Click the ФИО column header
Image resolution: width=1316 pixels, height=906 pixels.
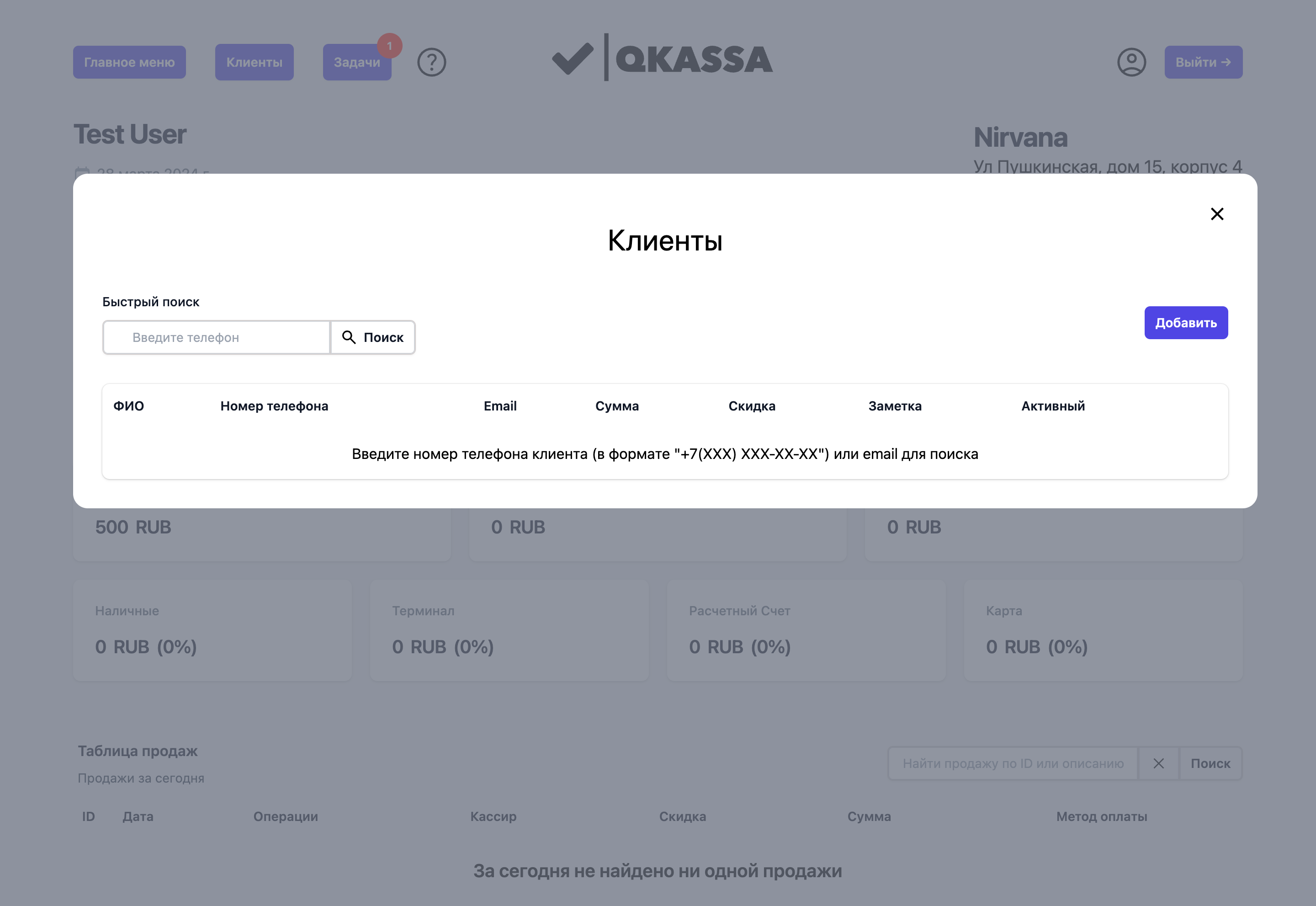coord(129,406)
